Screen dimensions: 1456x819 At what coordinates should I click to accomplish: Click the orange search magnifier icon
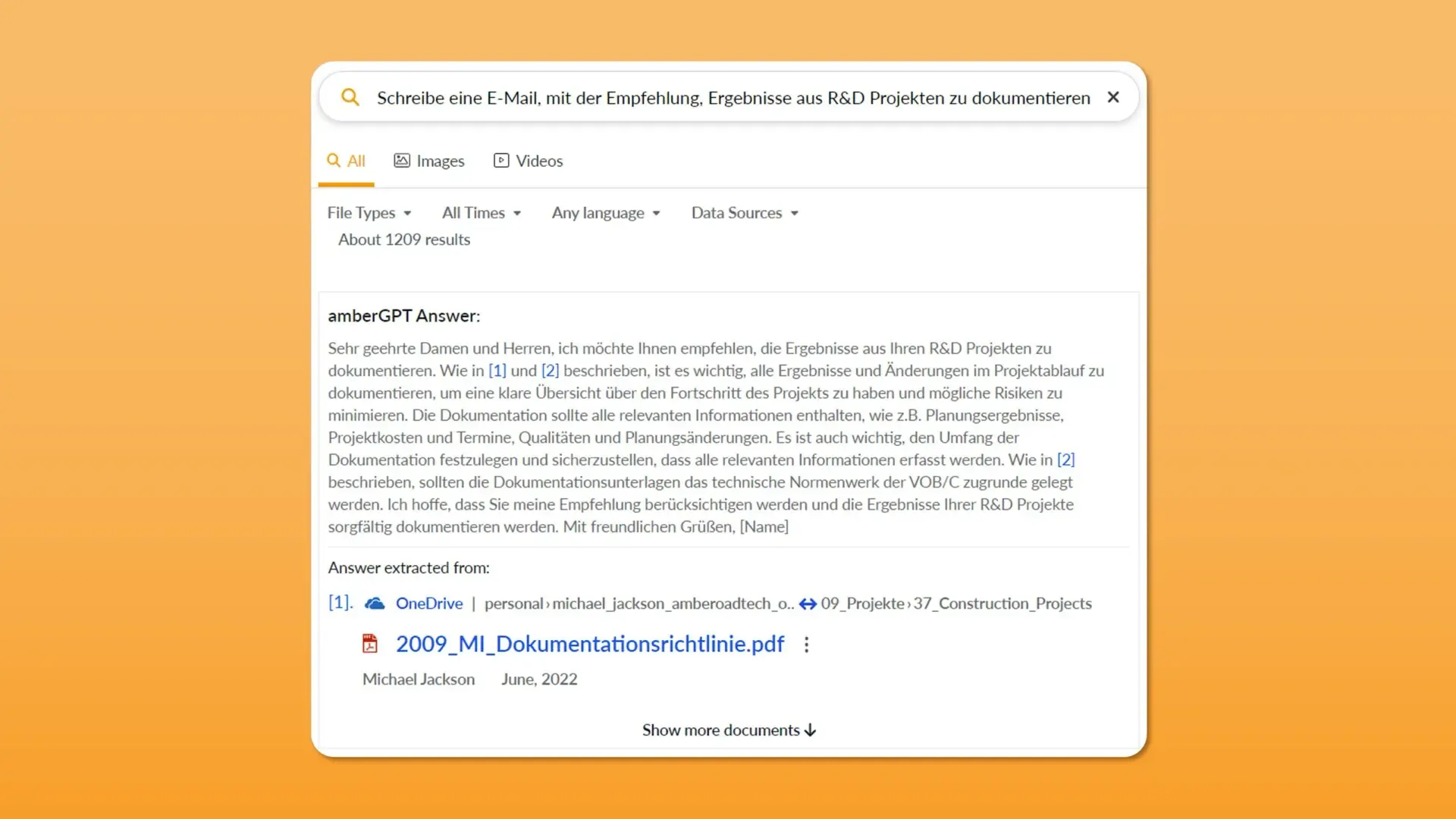pos(350,97)
